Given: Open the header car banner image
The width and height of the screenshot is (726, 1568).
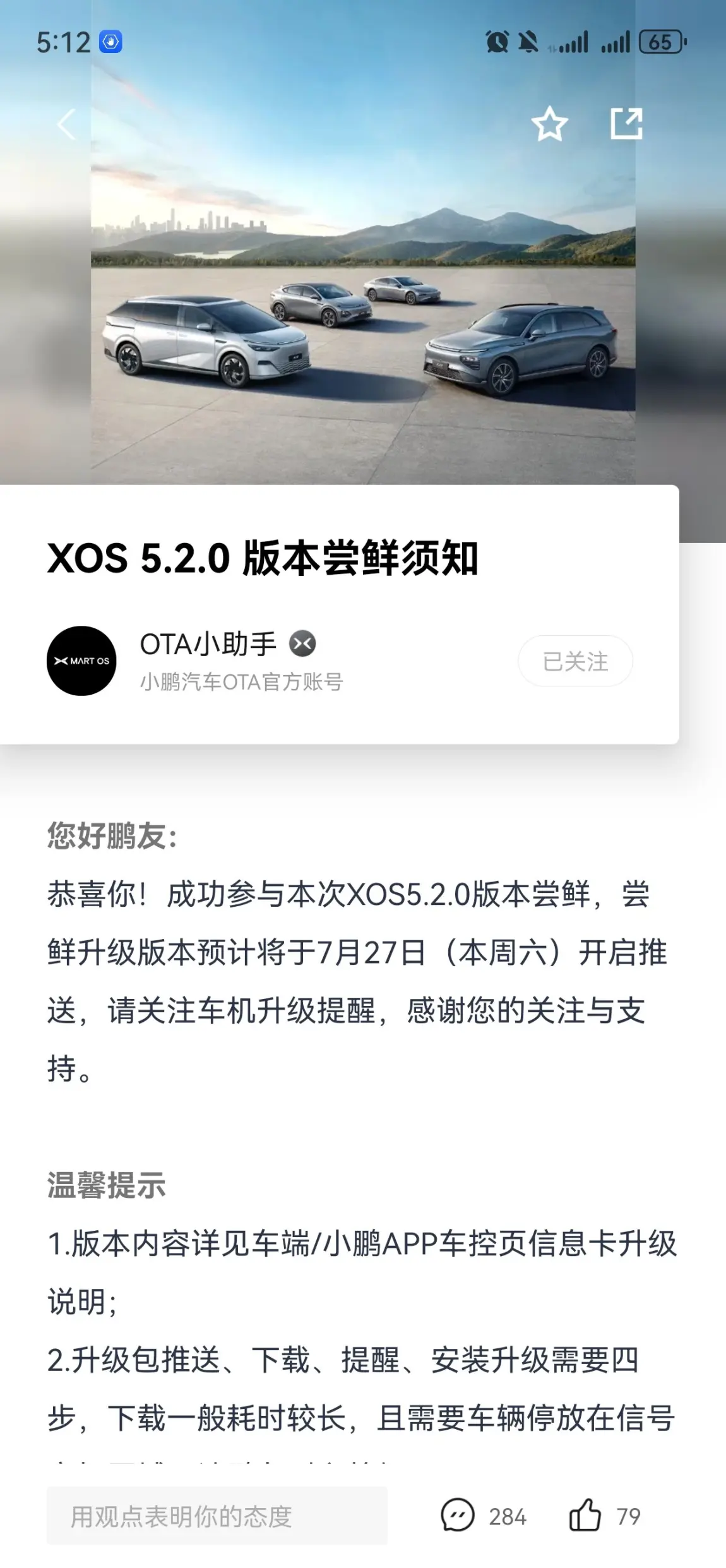Looking at the screenshot, I should 363,253.
